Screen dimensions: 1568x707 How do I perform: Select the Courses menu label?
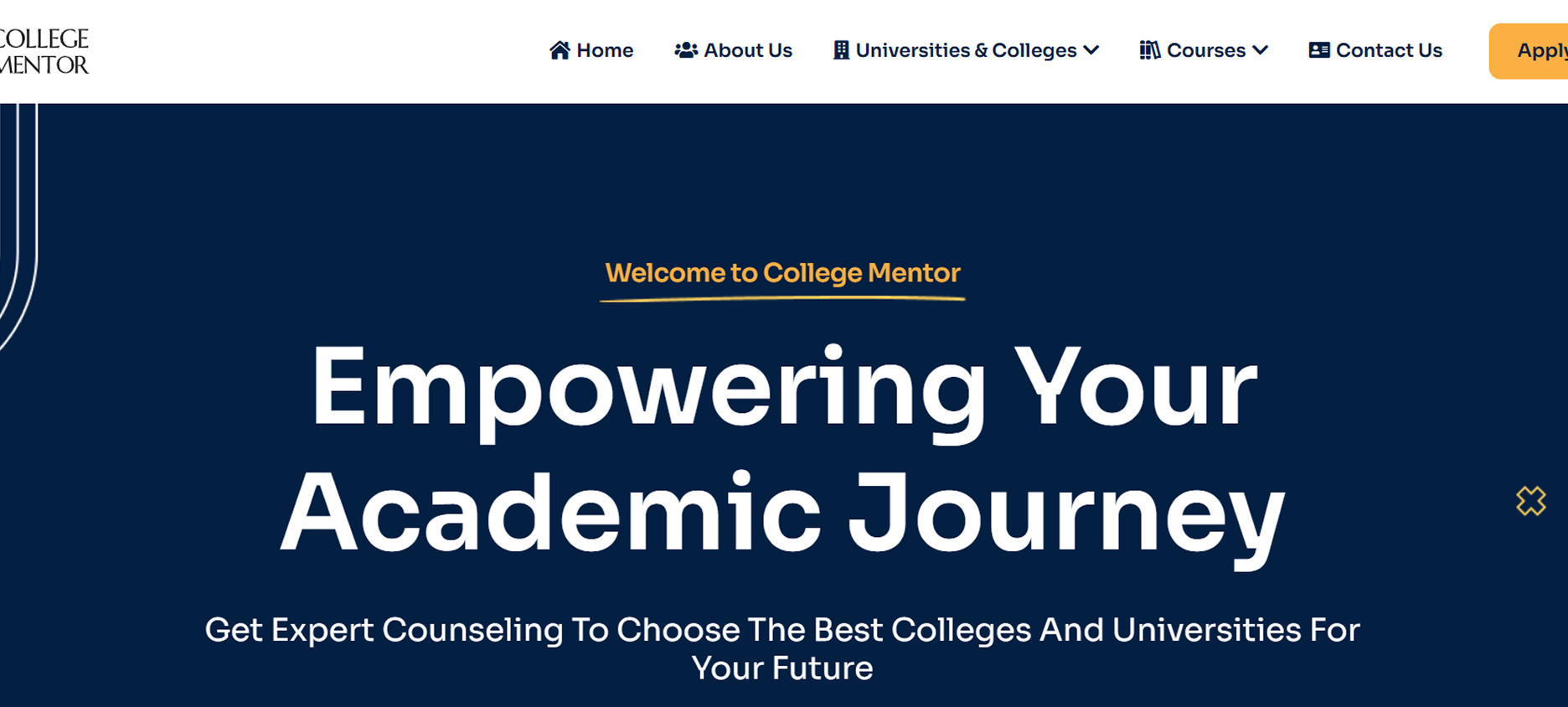tap(1206, 50)
